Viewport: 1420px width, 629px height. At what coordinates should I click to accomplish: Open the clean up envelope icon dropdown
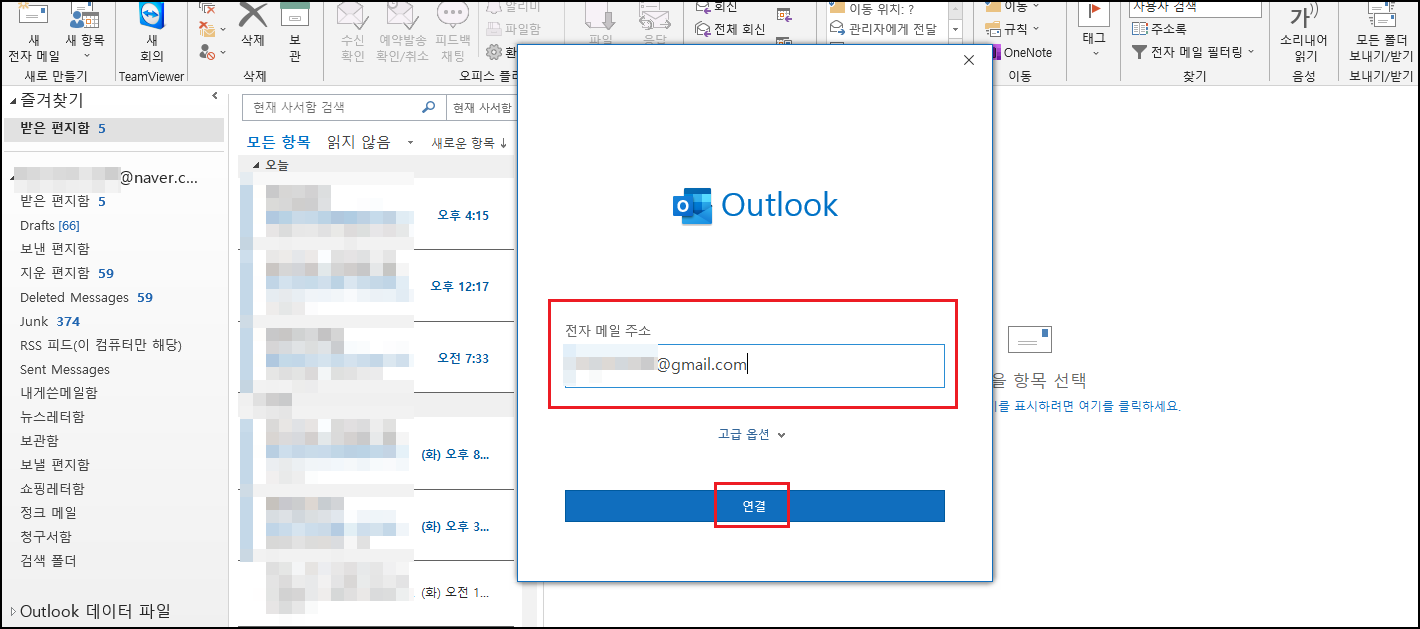211,29
